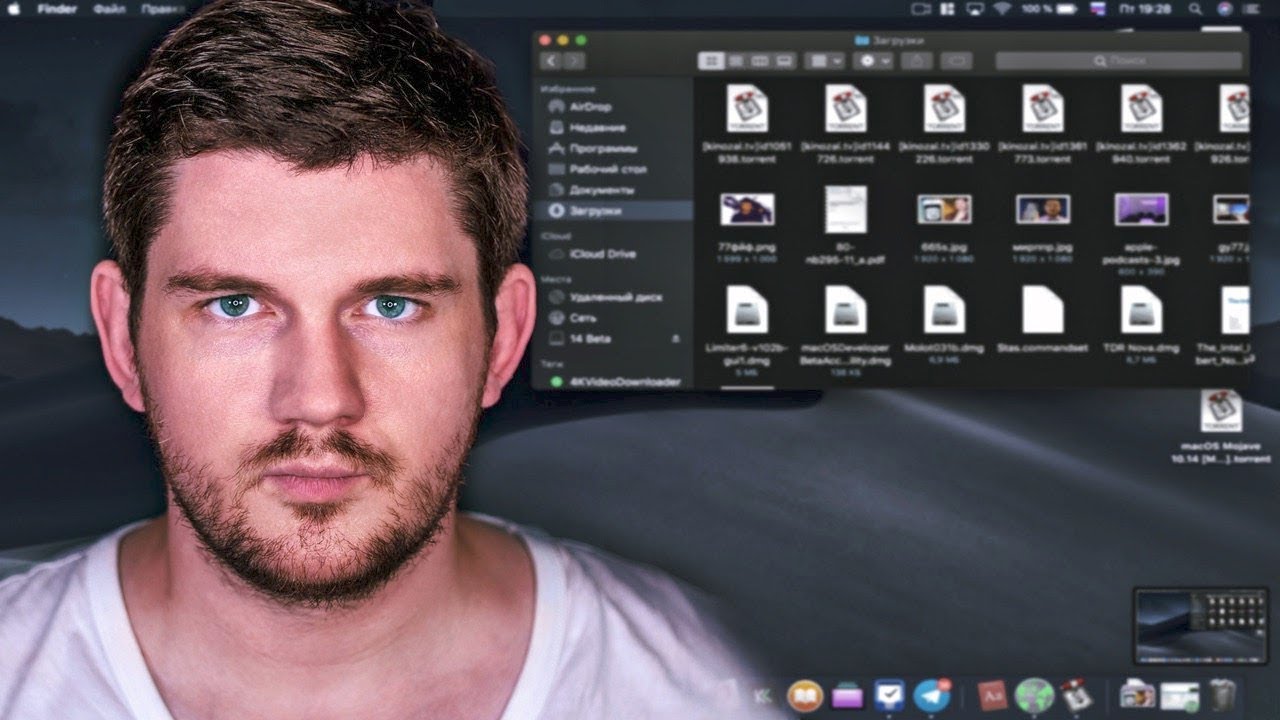Open Spotlight search in the menu bar
Viewport: 1280px width, 720px height.
[1196, 8]
